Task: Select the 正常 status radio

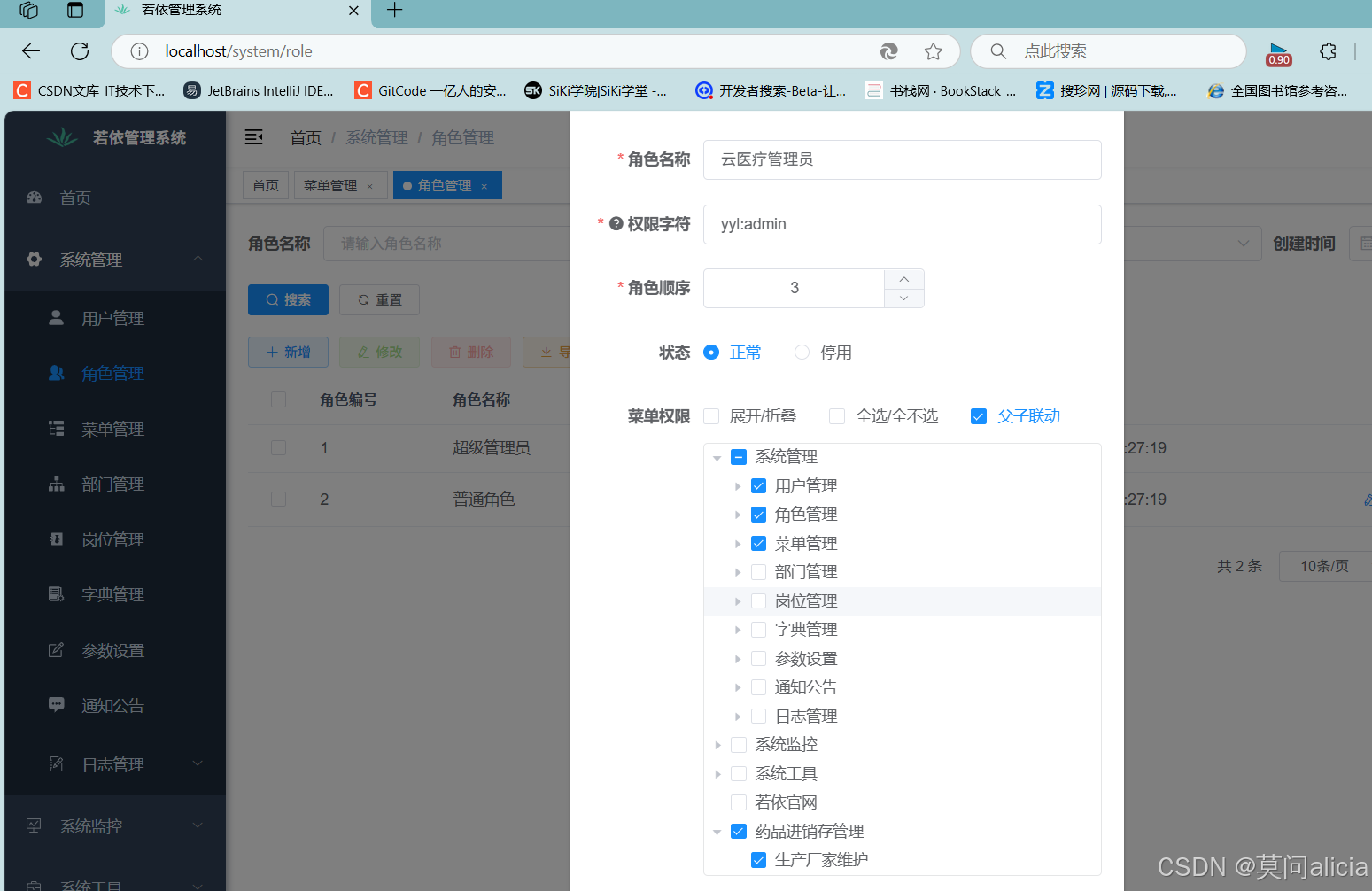Action: [x=711, y=353]
